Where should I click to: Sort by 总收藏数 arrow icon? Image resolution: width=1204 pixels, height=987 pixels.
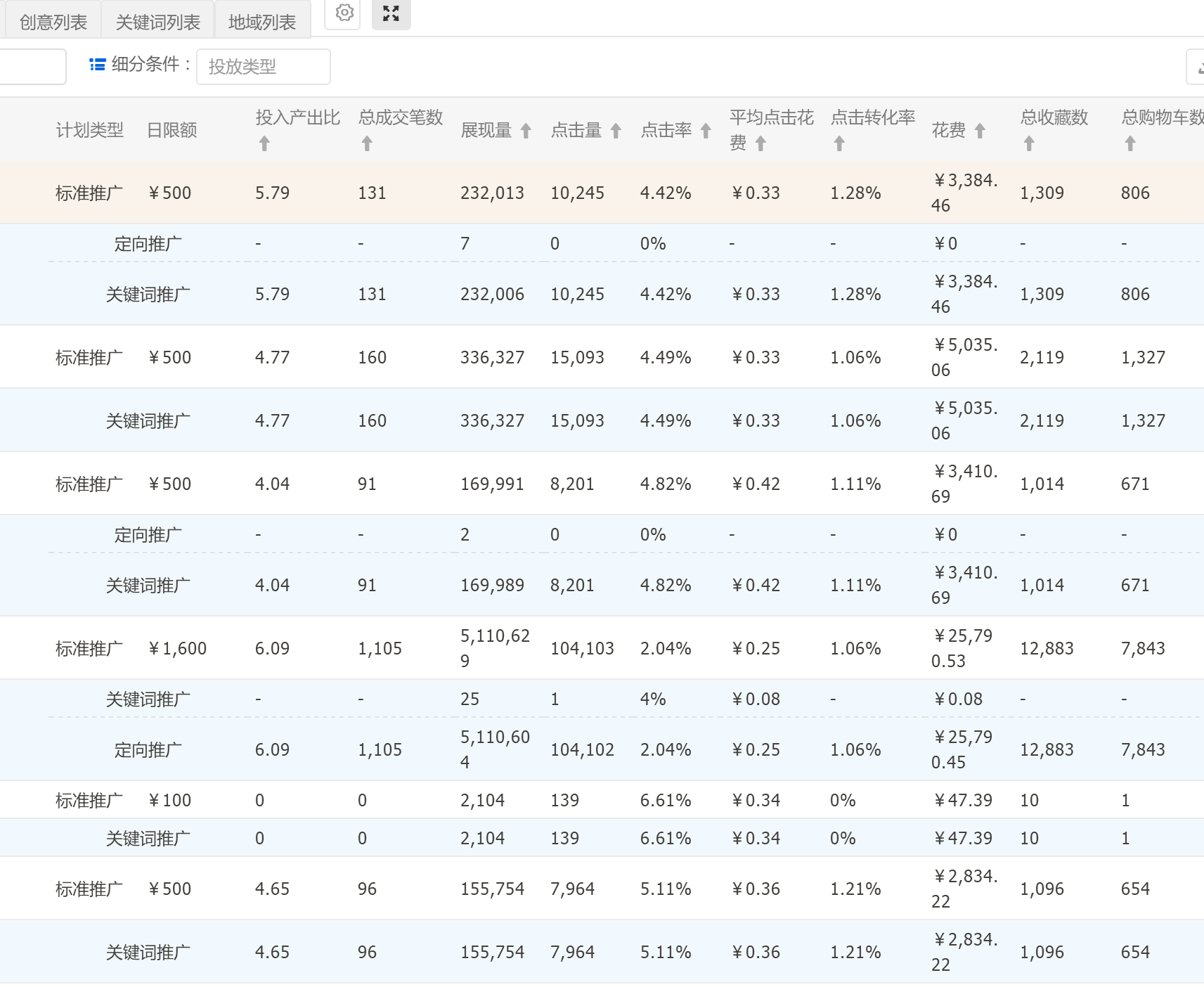click(1029, 143)
